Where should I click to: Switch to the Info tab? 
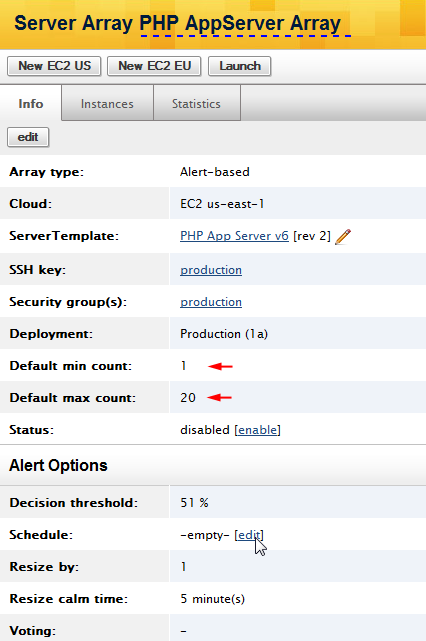(x=31, y=103)
